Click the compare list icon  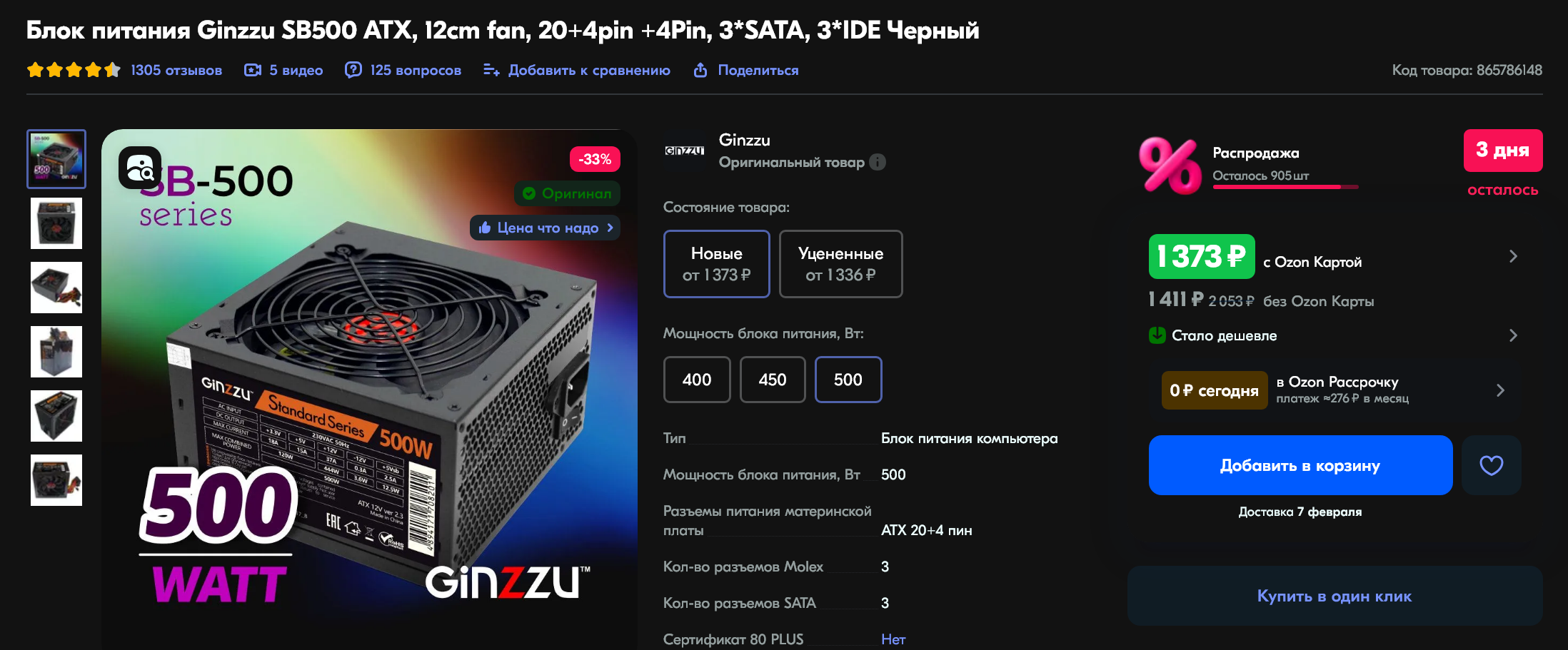pyautogui.click(x=491, y=70)
